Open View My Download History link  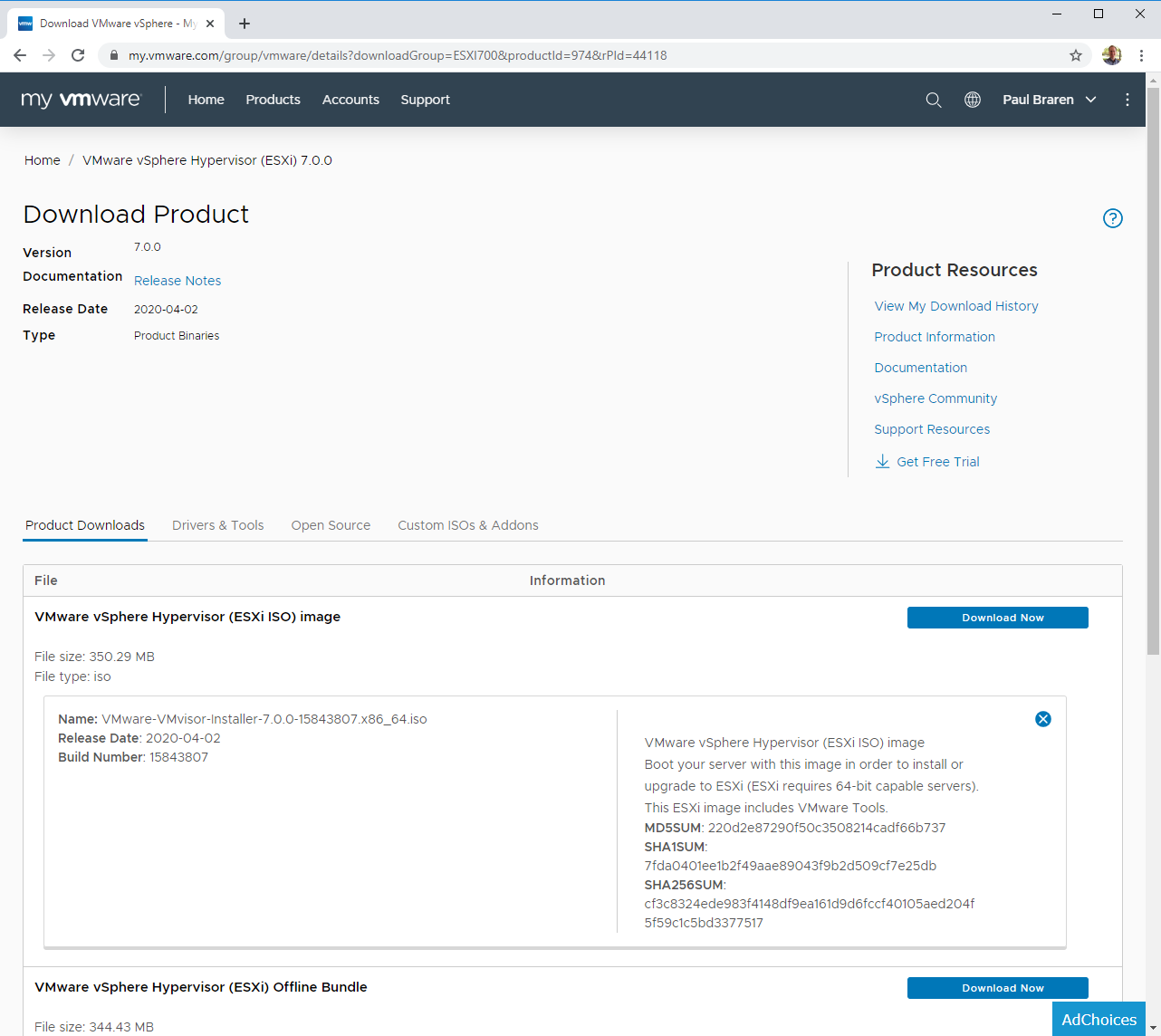coord(956,306)
